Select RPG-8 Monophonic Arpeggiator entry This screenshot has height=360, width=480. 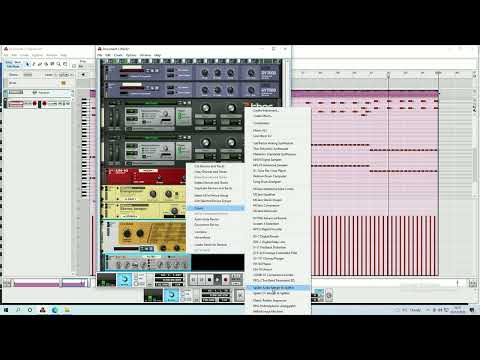coord(278,306)
